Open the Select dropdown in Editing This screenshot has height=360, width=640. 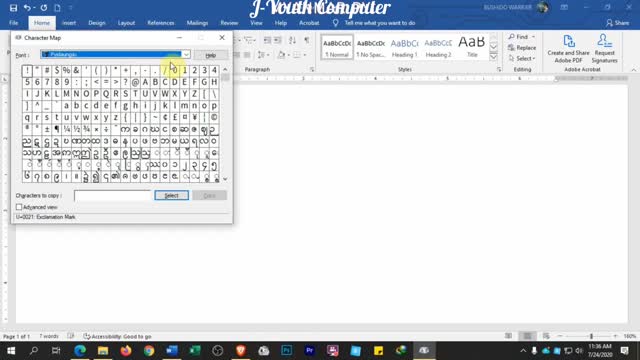[522, 58]
